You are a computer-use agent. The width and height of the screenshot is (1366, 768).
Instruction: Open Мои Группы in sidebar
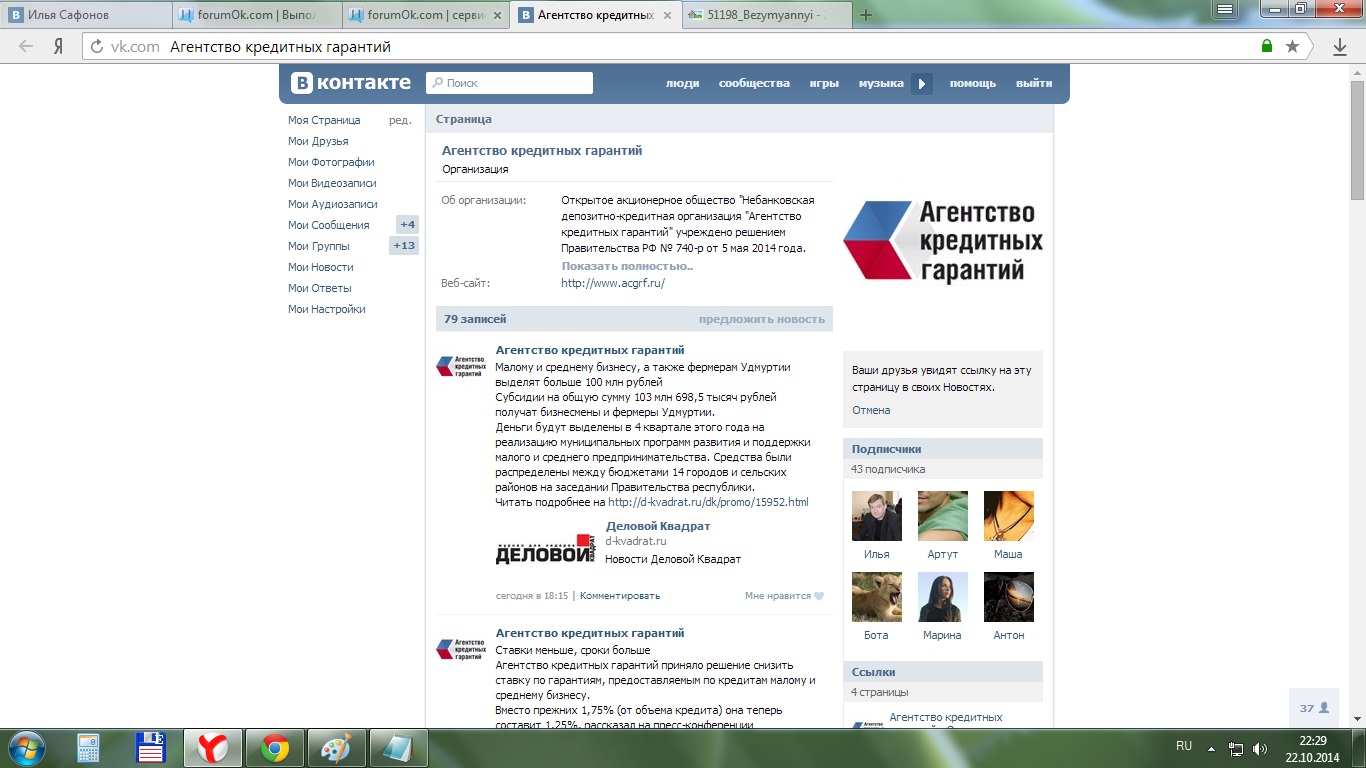coord(319,246)
